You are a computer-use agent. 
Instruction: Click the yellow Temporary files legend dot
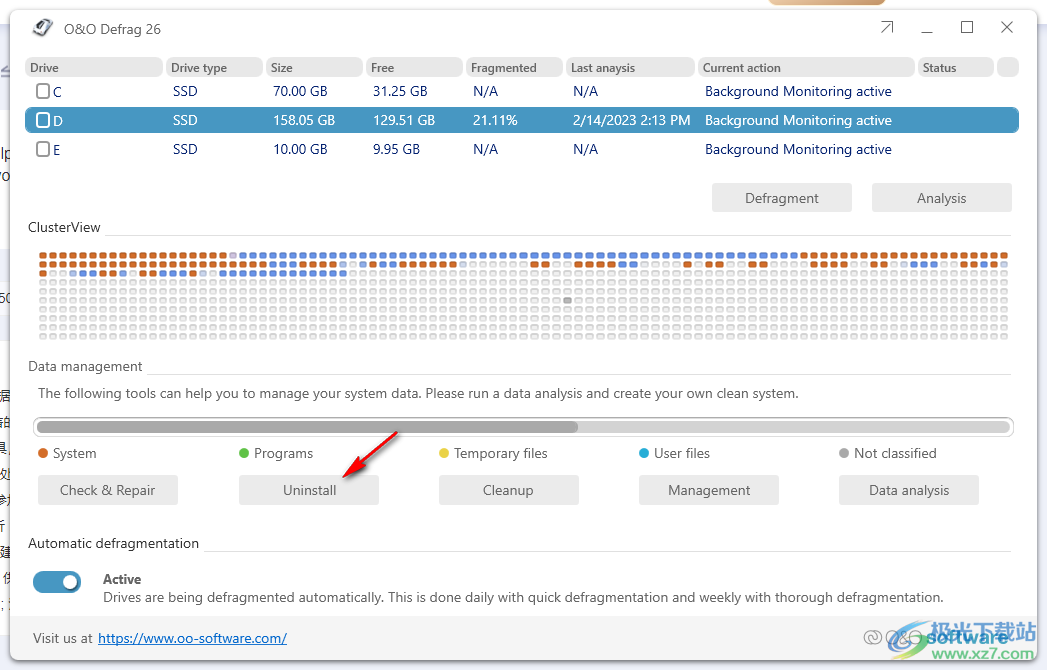coord(443,453)
